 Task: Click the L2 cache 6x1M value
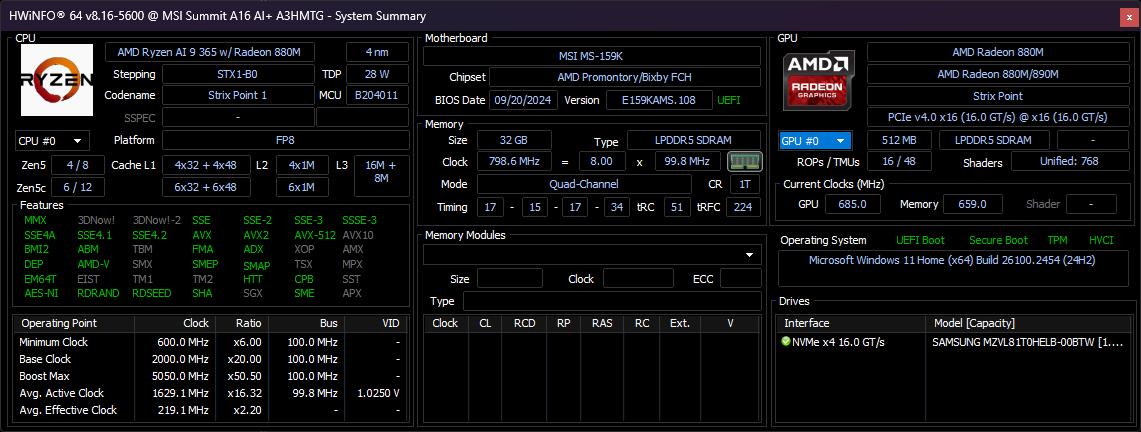[301, 187]
